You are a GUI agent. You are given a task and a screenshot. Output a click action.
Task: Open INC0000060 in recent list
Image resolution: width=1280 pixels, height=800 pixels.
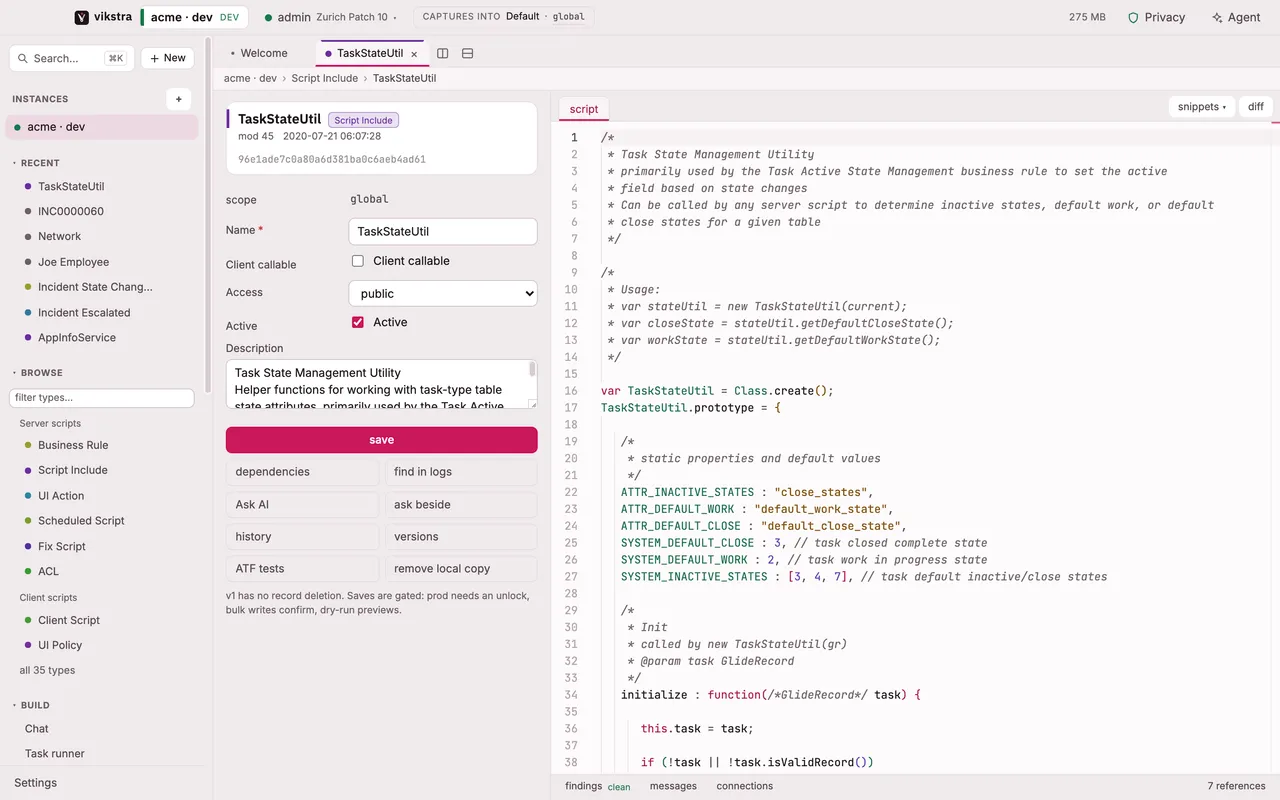[71, 211]
